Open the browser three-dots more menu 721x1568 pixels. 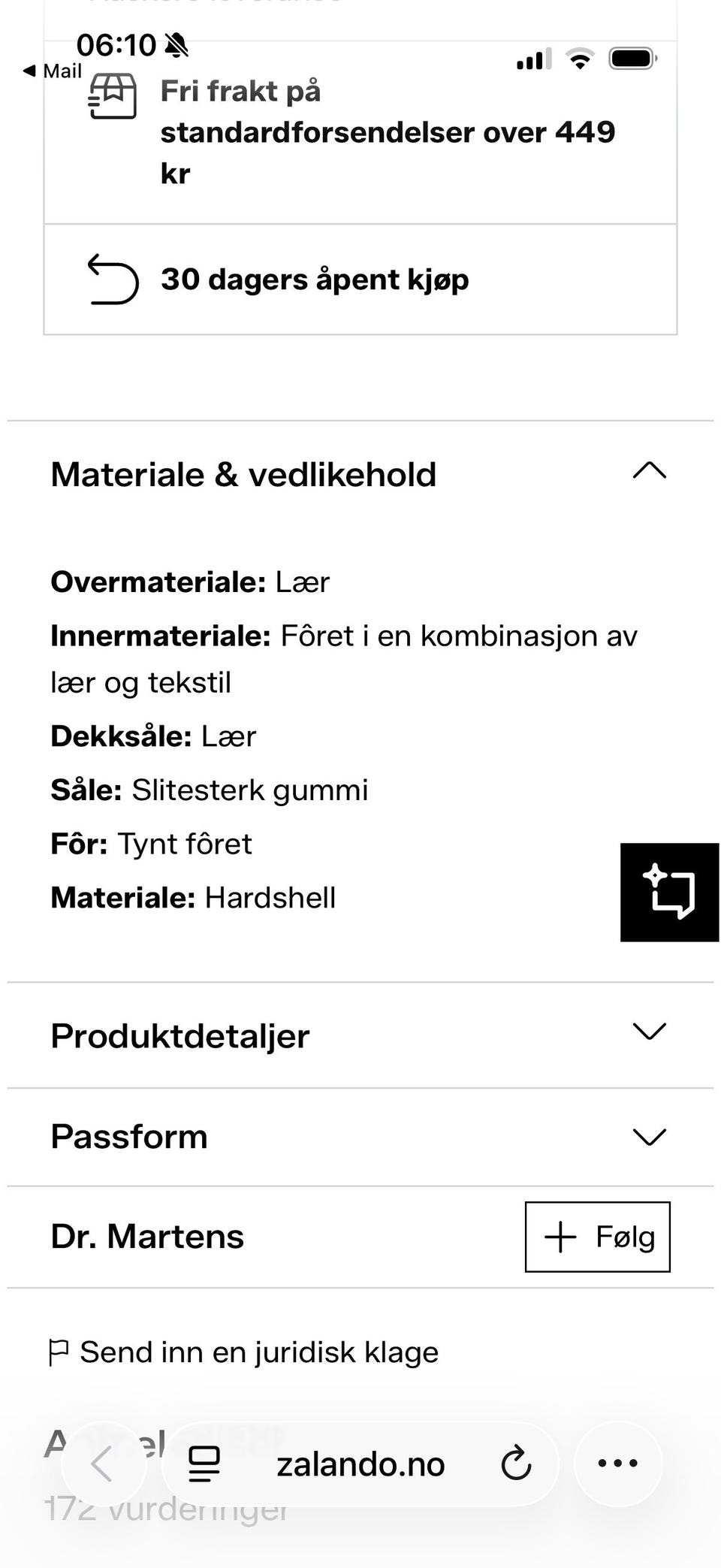(617, 1464)
